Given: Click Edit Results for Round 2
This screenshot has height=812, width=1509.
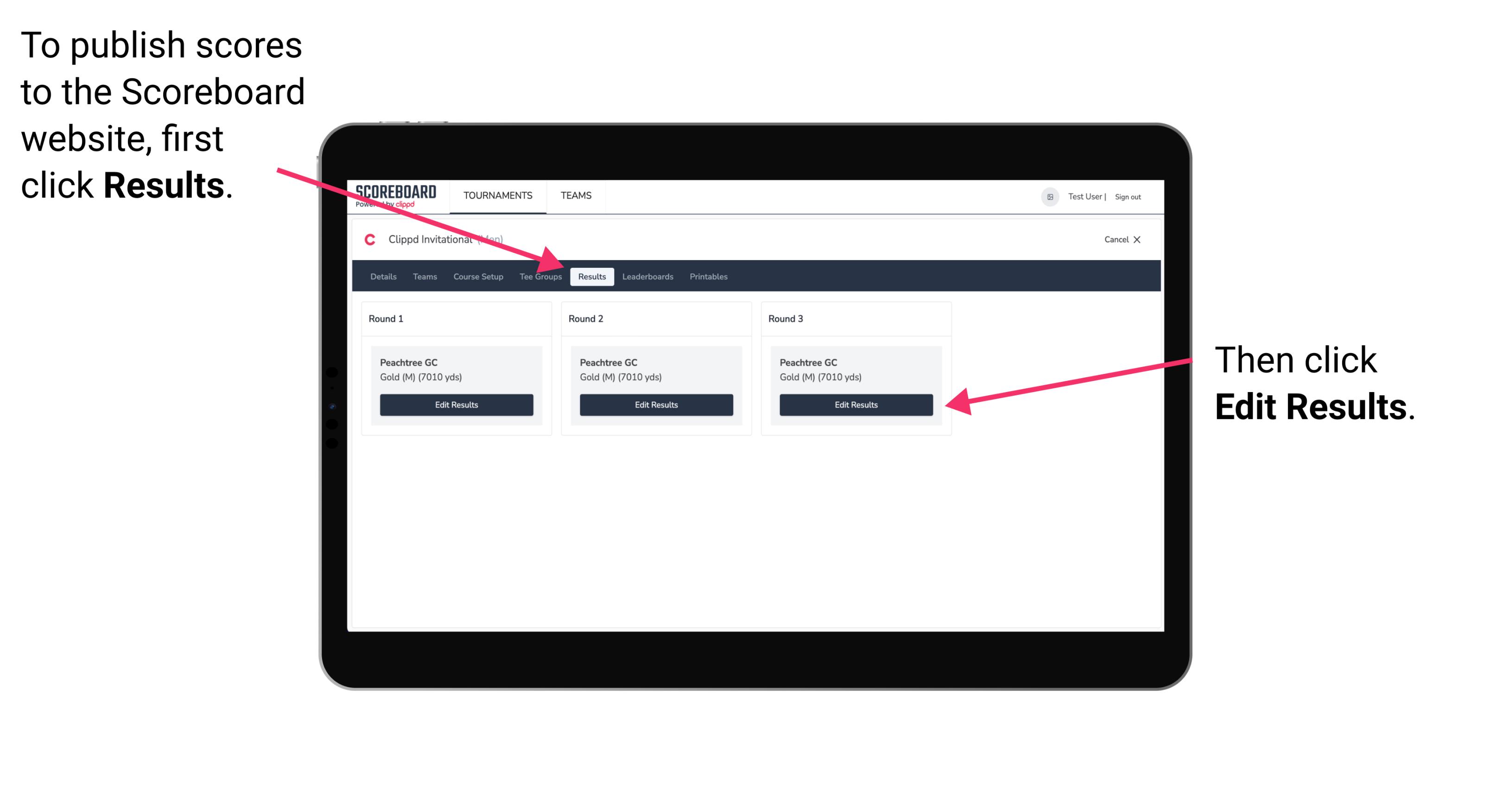Looking at the screenshot, I should 656,405.
